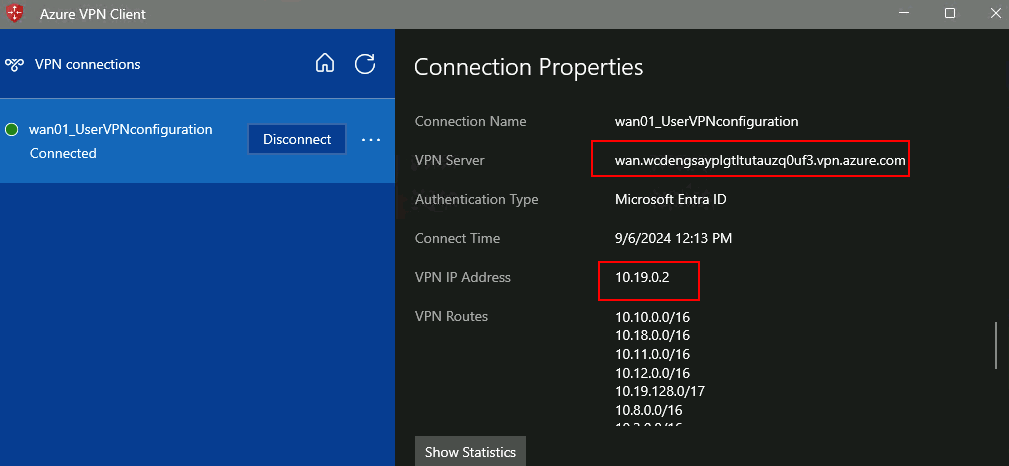The height and width of the screenshot is (466, 1009).
Task: Open the three-dot more options menu
Action: (371, 140)
